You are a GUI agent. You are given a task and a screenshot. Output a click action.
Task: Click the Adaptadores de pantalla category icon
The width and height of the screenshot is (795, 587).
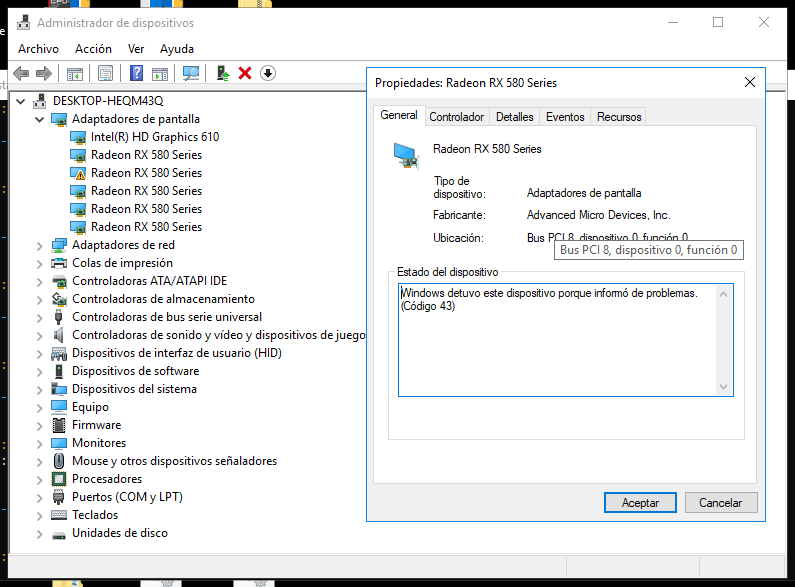[59, 120]
